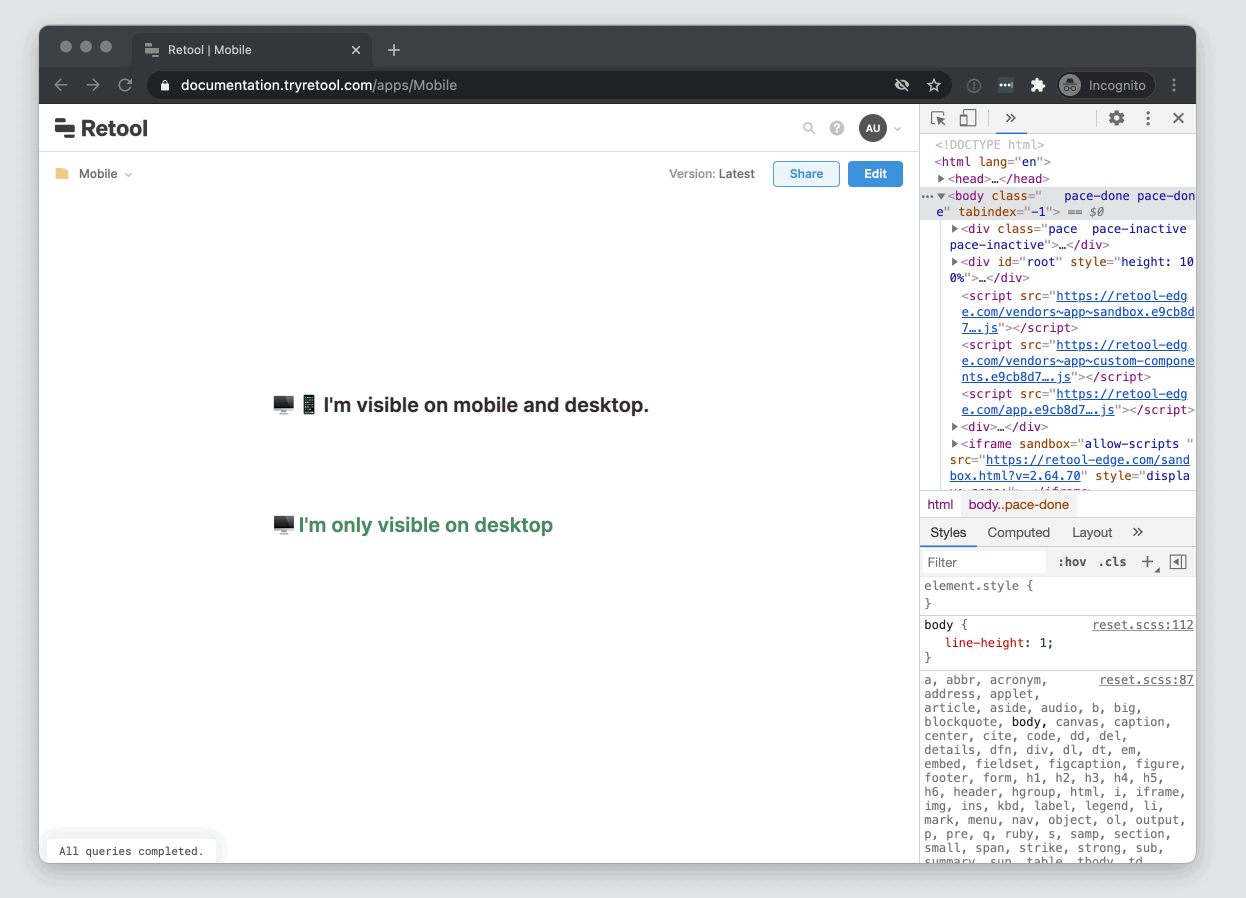Viewport: 1246px width, 898px height.
Task: Open DevTools customize menu dots
Action: (x=1148, y=118)
